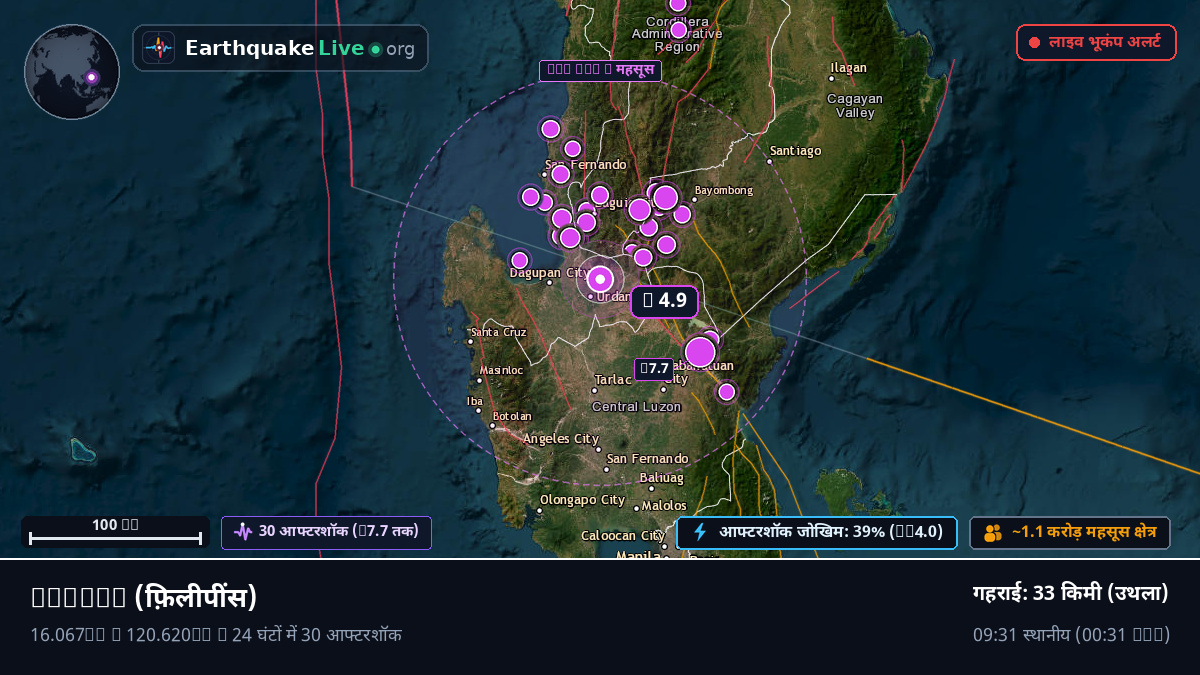Click the people icon in felt-area badge
This screenshot has height=675, width=1200.
point(993,533)
